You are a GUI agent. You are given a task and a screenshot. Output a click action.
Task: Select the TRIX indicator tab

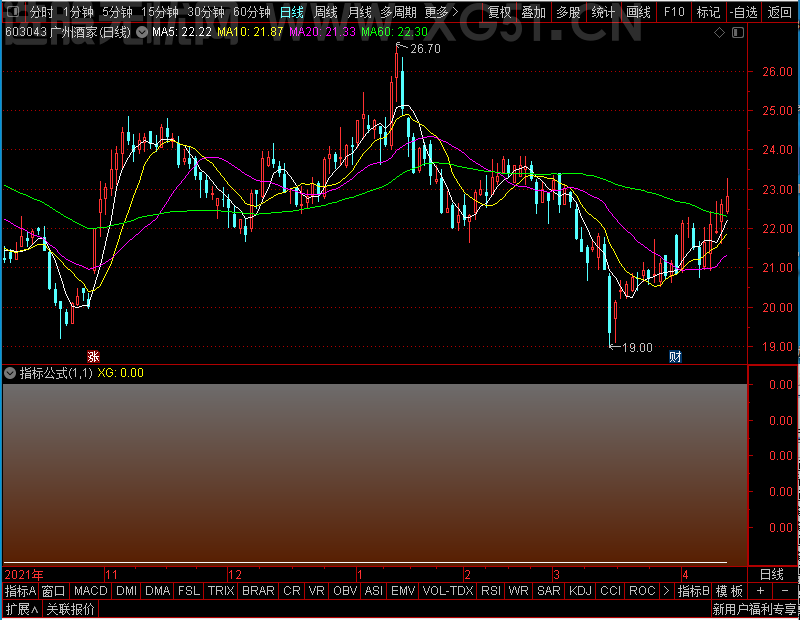click(221, 591)
